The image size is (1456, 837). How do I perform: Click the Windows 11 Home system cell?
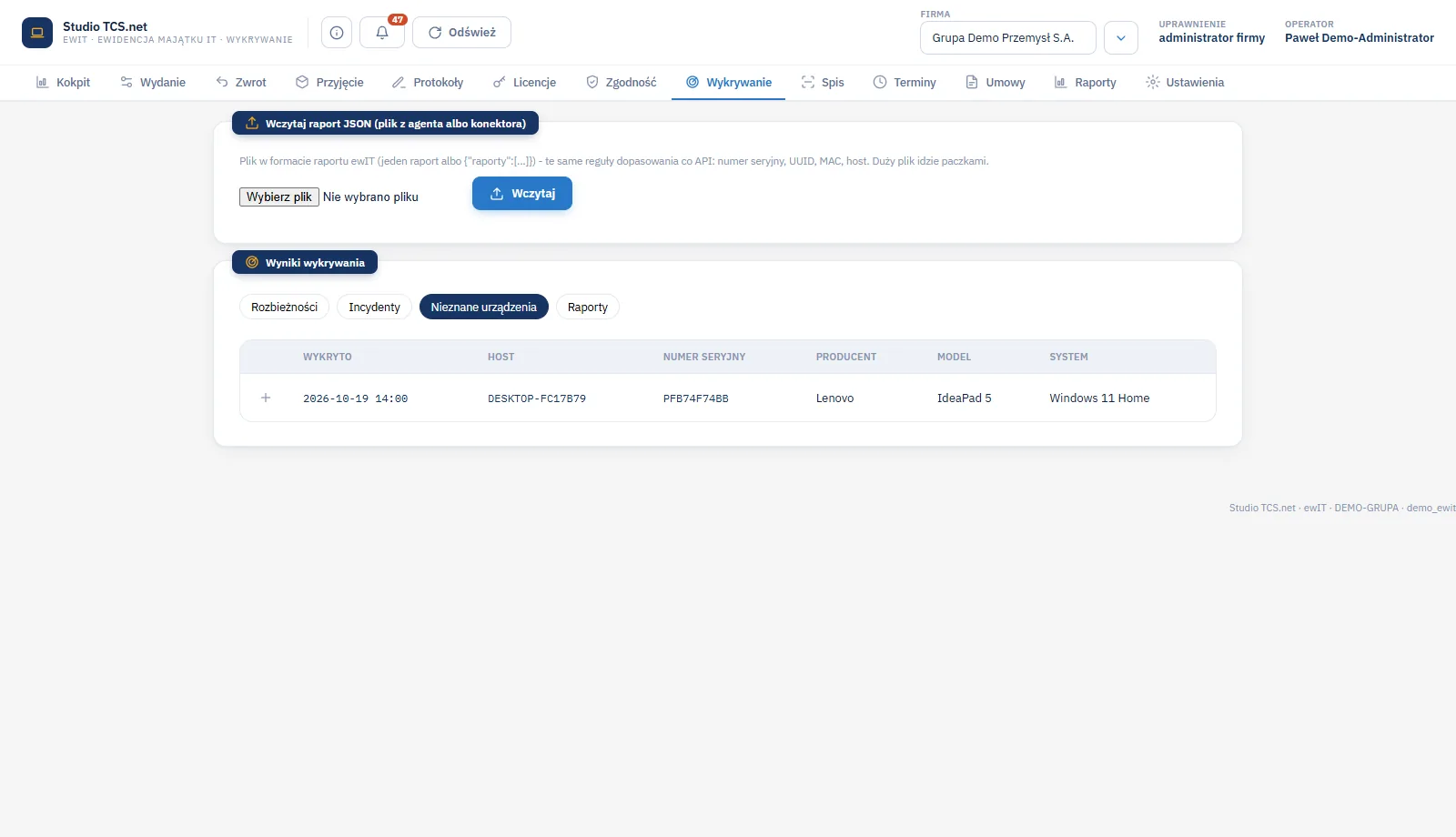click(x=1099, y=398)
